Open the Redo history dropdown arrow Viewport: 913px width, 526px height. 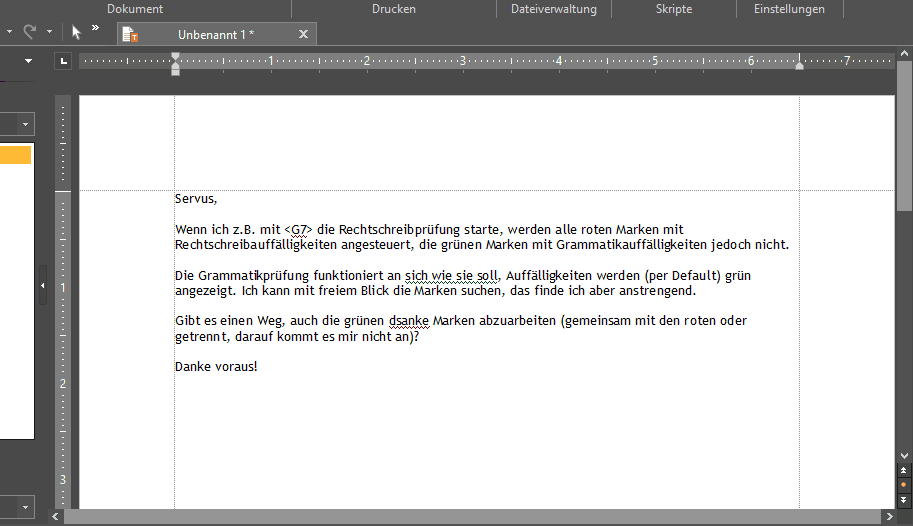point(49,31)
